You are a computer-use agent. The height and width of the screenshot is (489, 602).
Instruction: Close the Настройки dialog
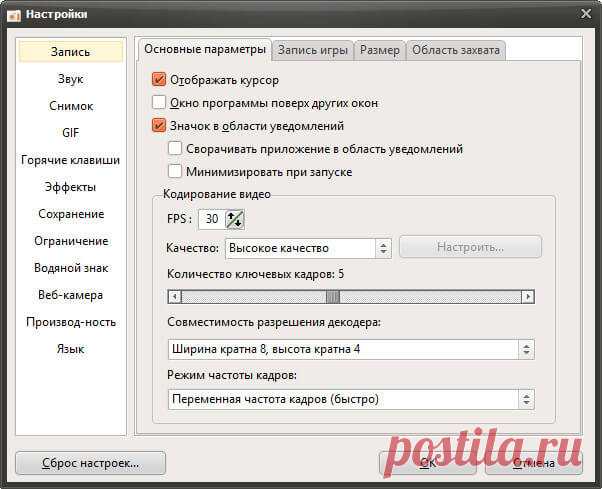pyautogui.click(x=586, y=14)
